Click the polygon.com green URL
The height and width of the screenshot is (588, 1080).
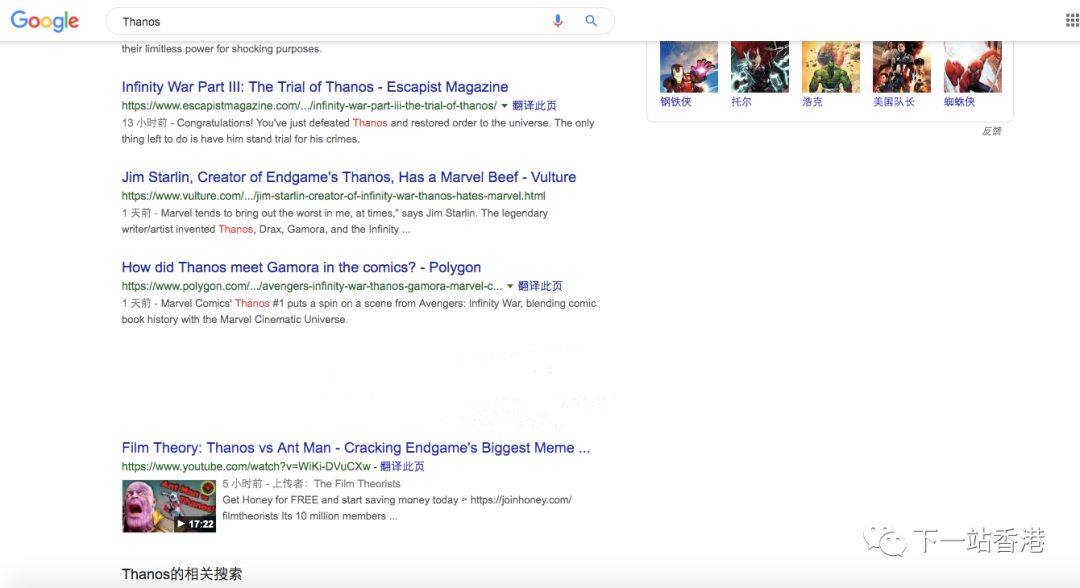tap(312, 286)
